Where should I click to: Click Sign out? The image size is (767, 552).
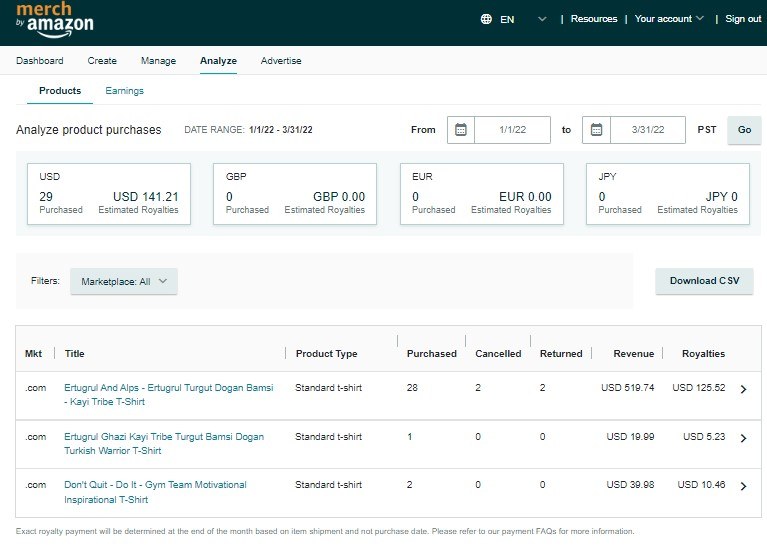743,19
